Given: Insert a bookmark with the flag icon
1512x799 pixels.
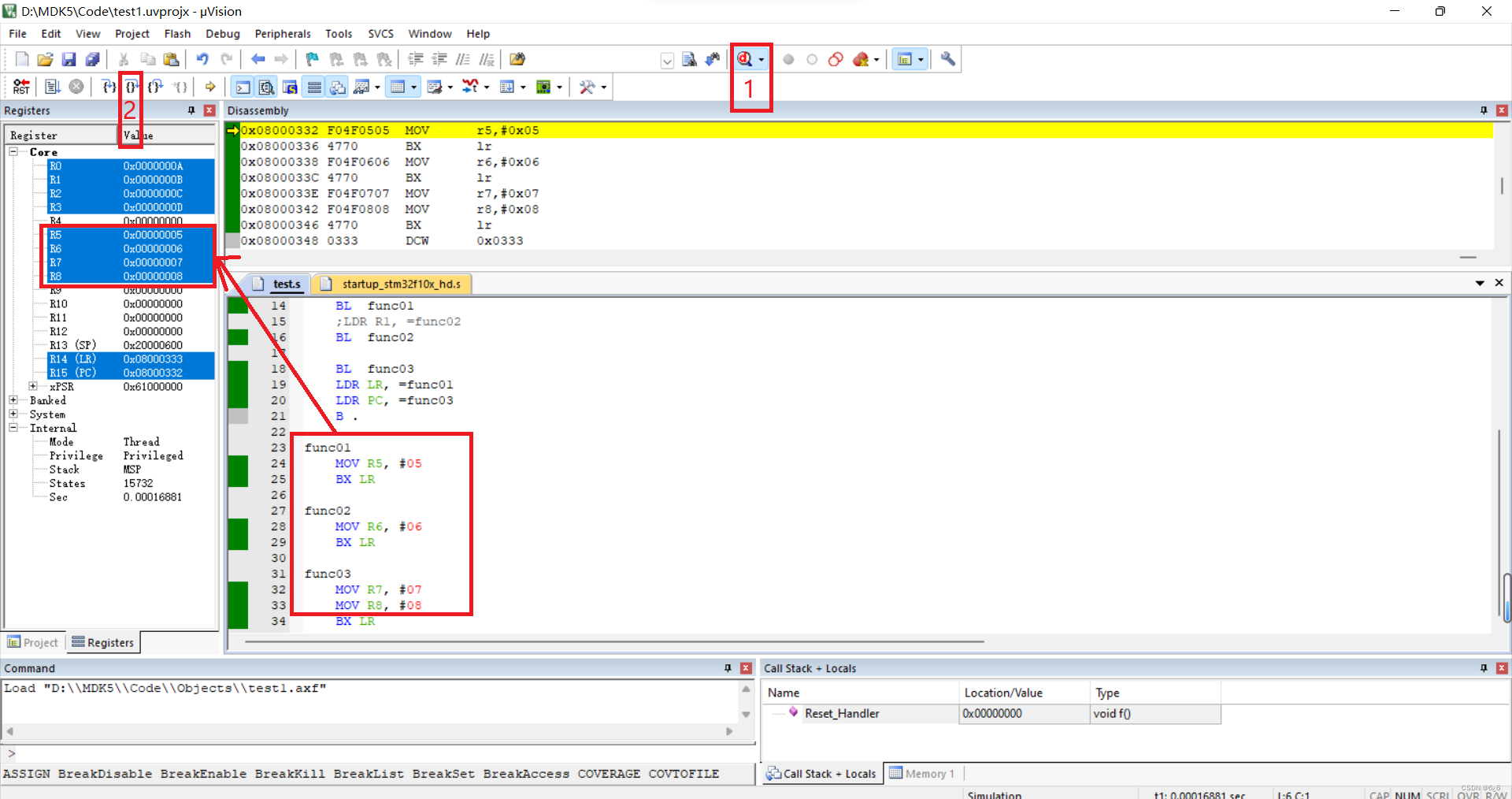Looking at the screenshot, I should [313, 59].
